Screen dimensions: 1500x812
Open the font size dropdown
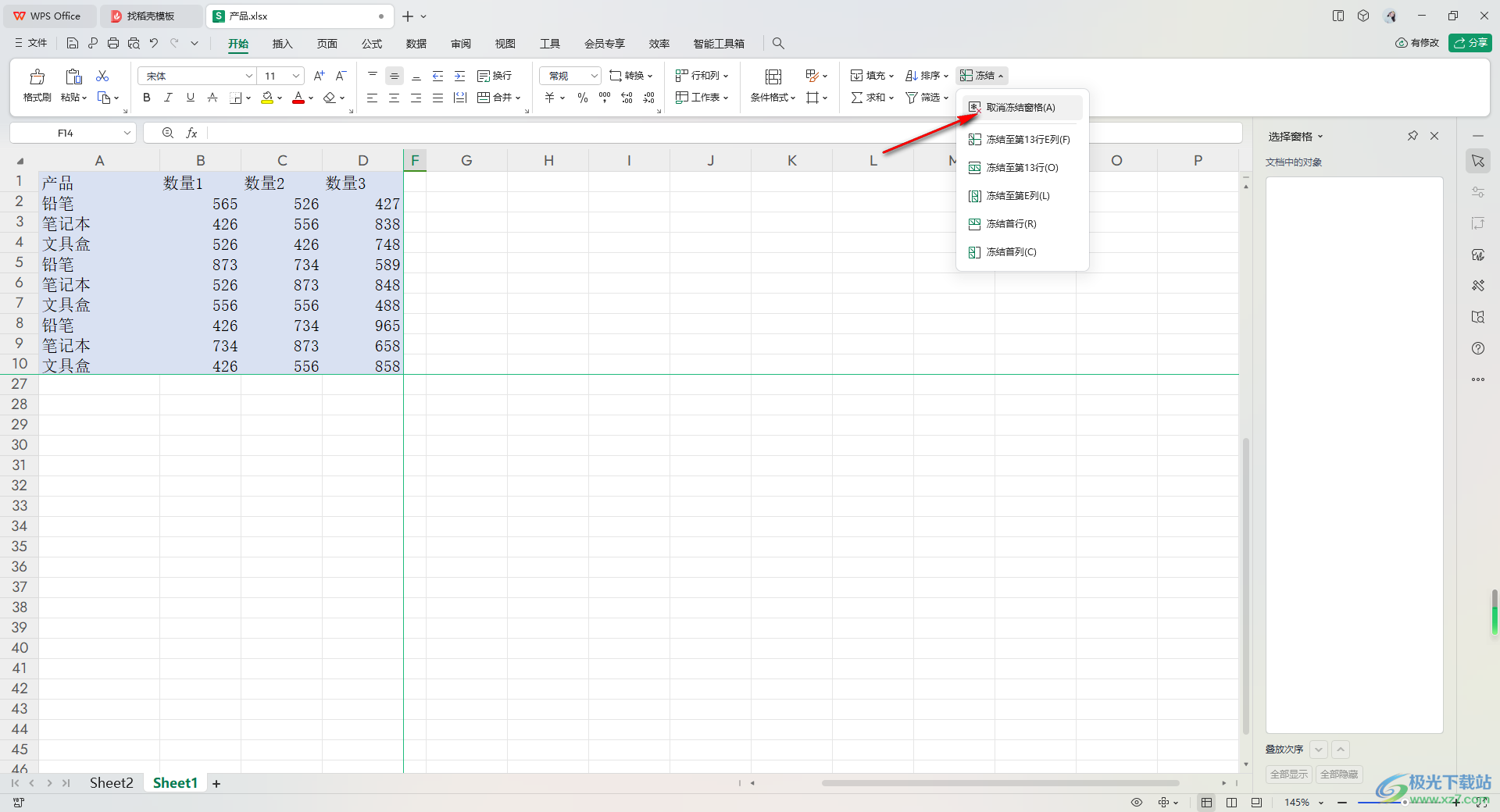[296, 76]
